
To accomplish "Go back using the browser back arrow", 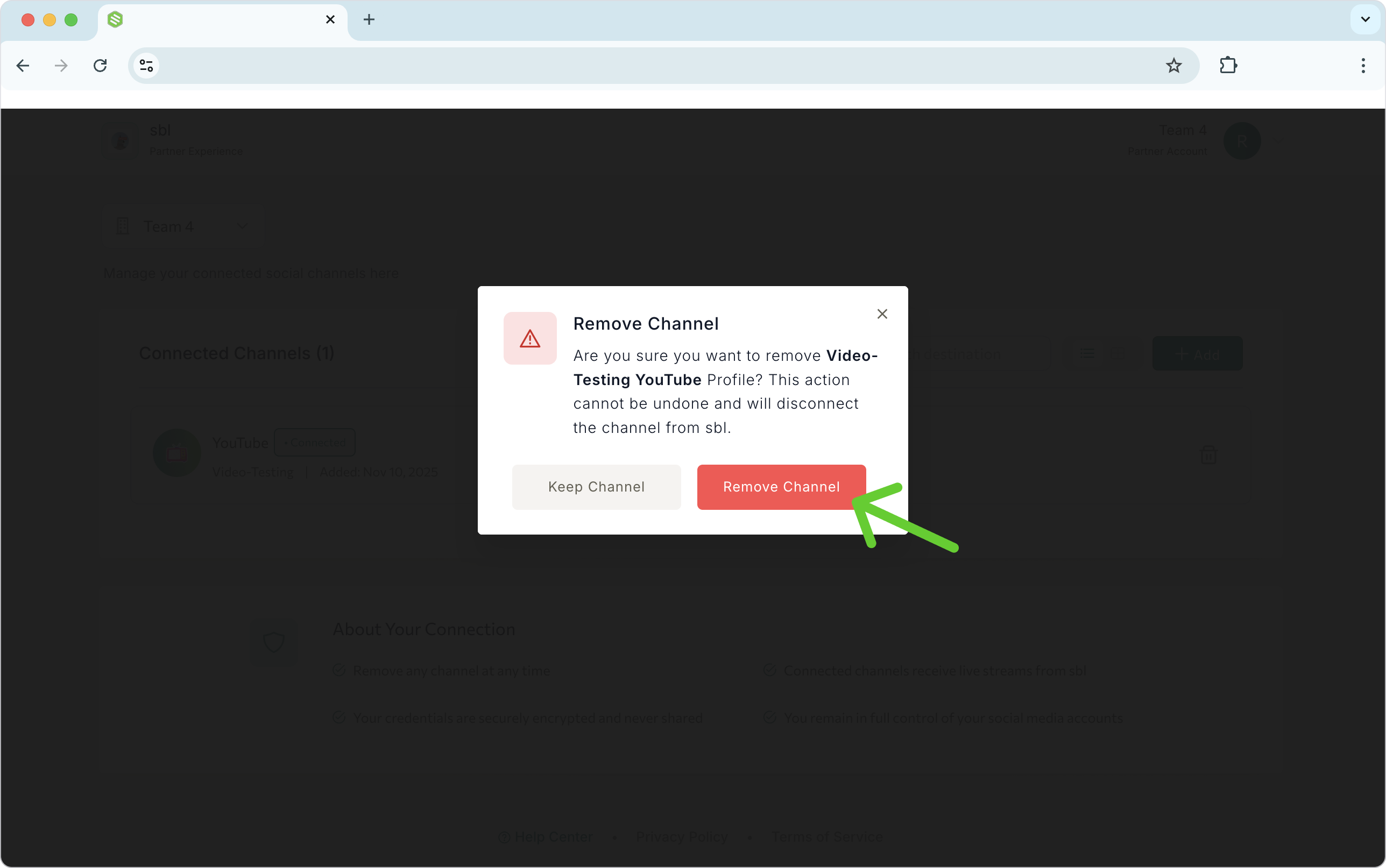I will pyautogui.click(x=23, y=66).
